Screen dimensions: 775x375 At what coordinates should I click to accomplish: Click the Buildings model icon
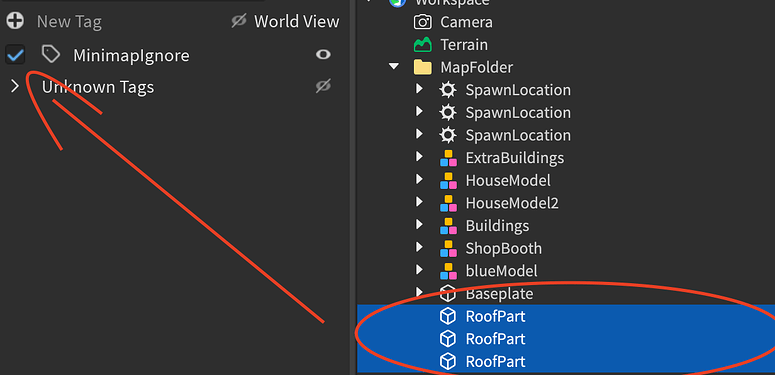click(x=448, y=226)
